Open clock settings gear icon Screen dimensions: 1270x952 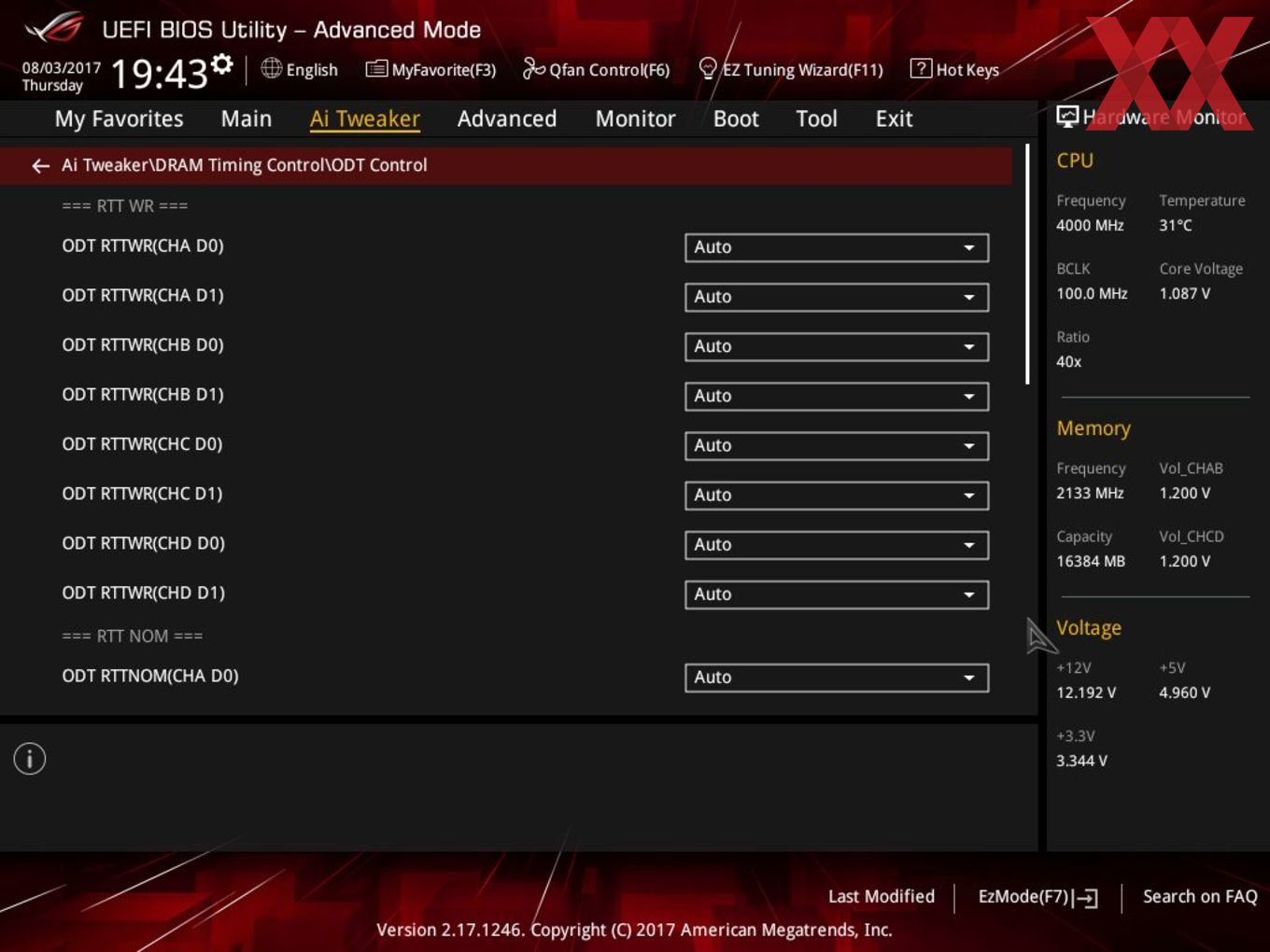click(222, 63)
